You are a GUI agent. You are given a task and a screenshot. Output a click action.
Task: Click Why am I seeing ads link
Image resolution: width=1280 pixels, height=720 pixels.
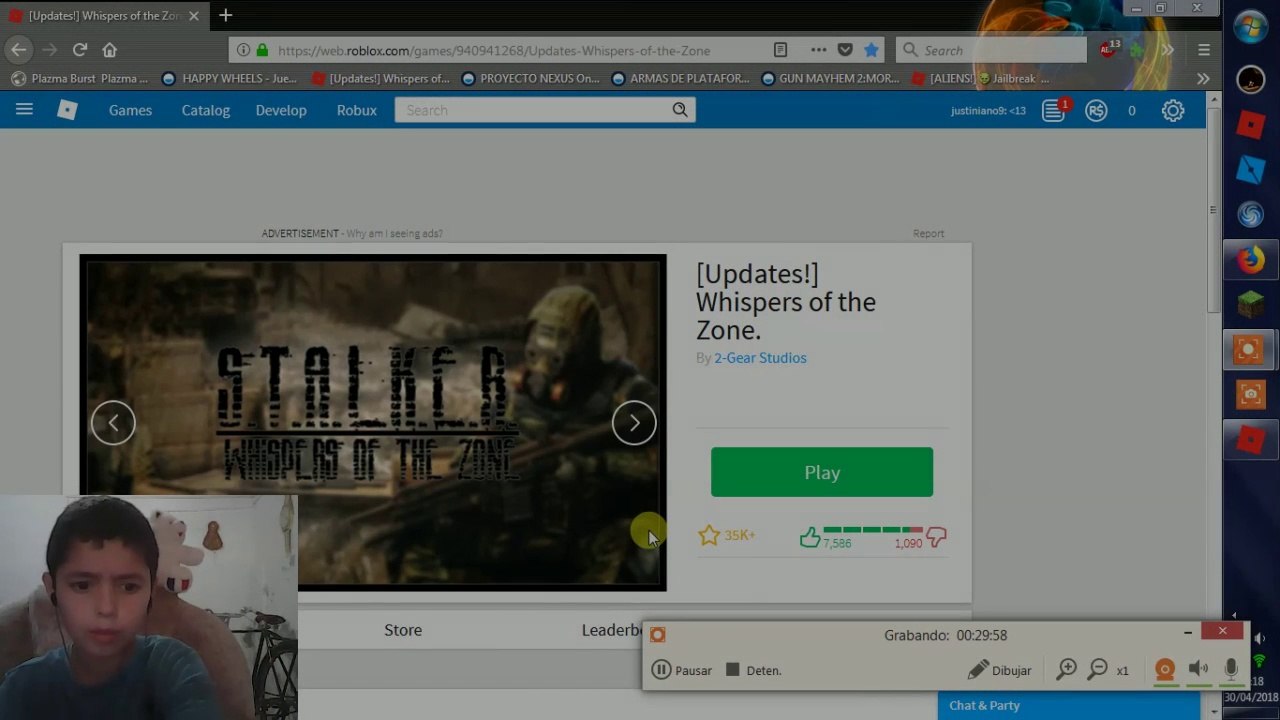[395, 233]
